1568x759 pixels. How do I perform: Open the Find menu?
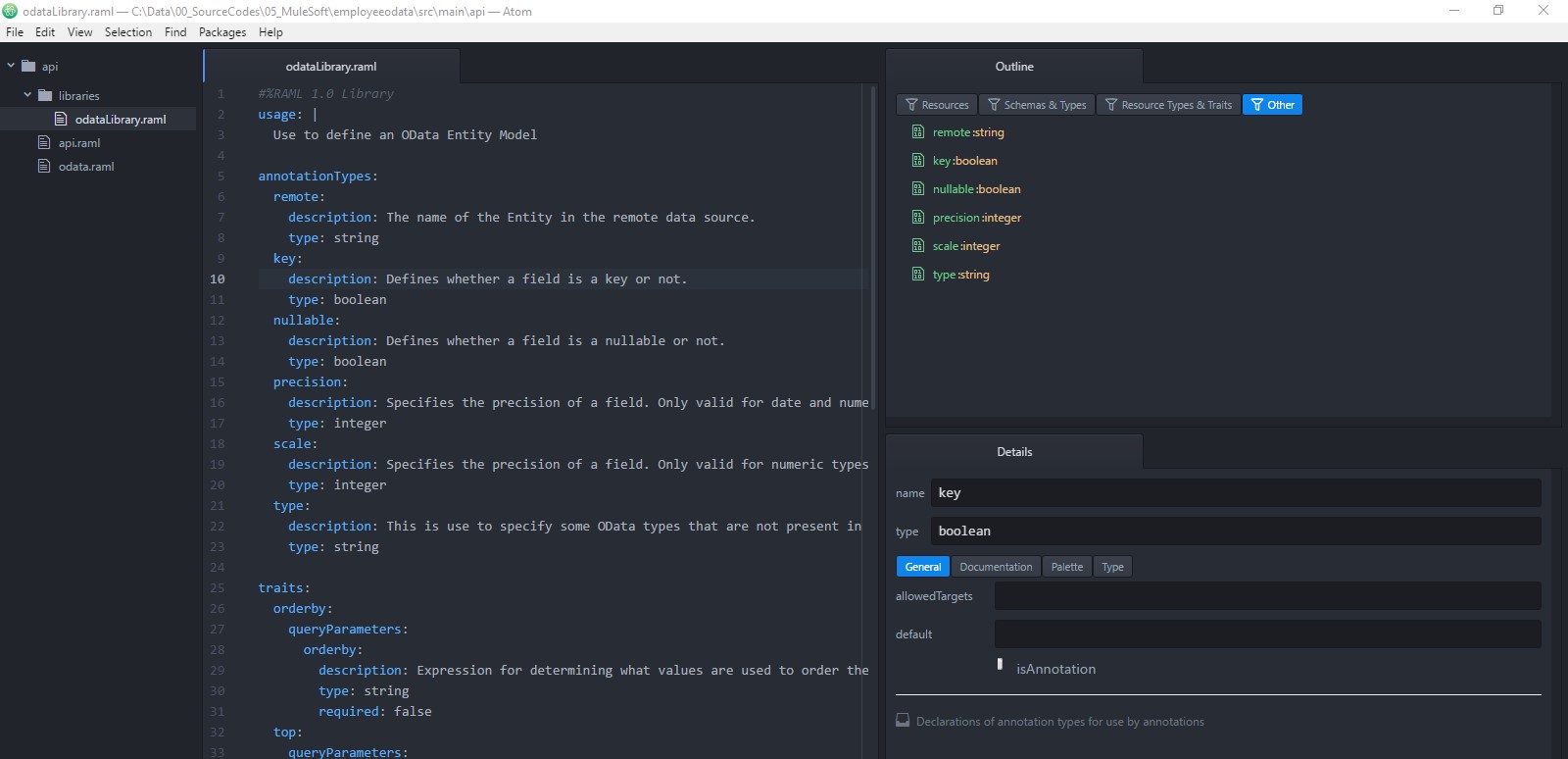(x=175, y=32)
